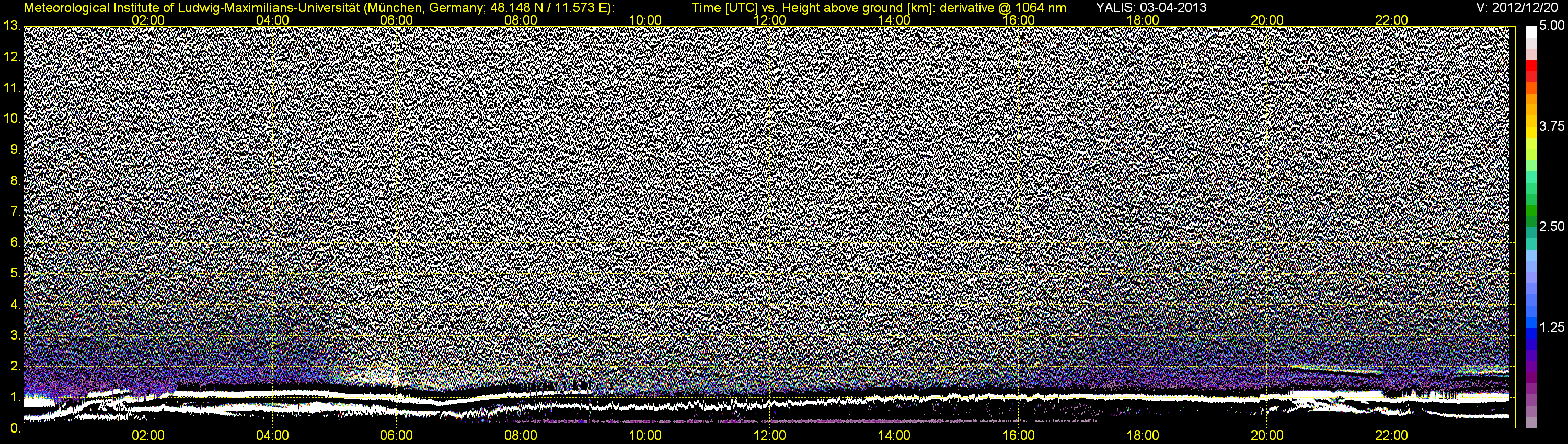Click the 14:00 label on the bottom time axis
This screenshot has height=444, width=1568.
click(x=894, y=436)
